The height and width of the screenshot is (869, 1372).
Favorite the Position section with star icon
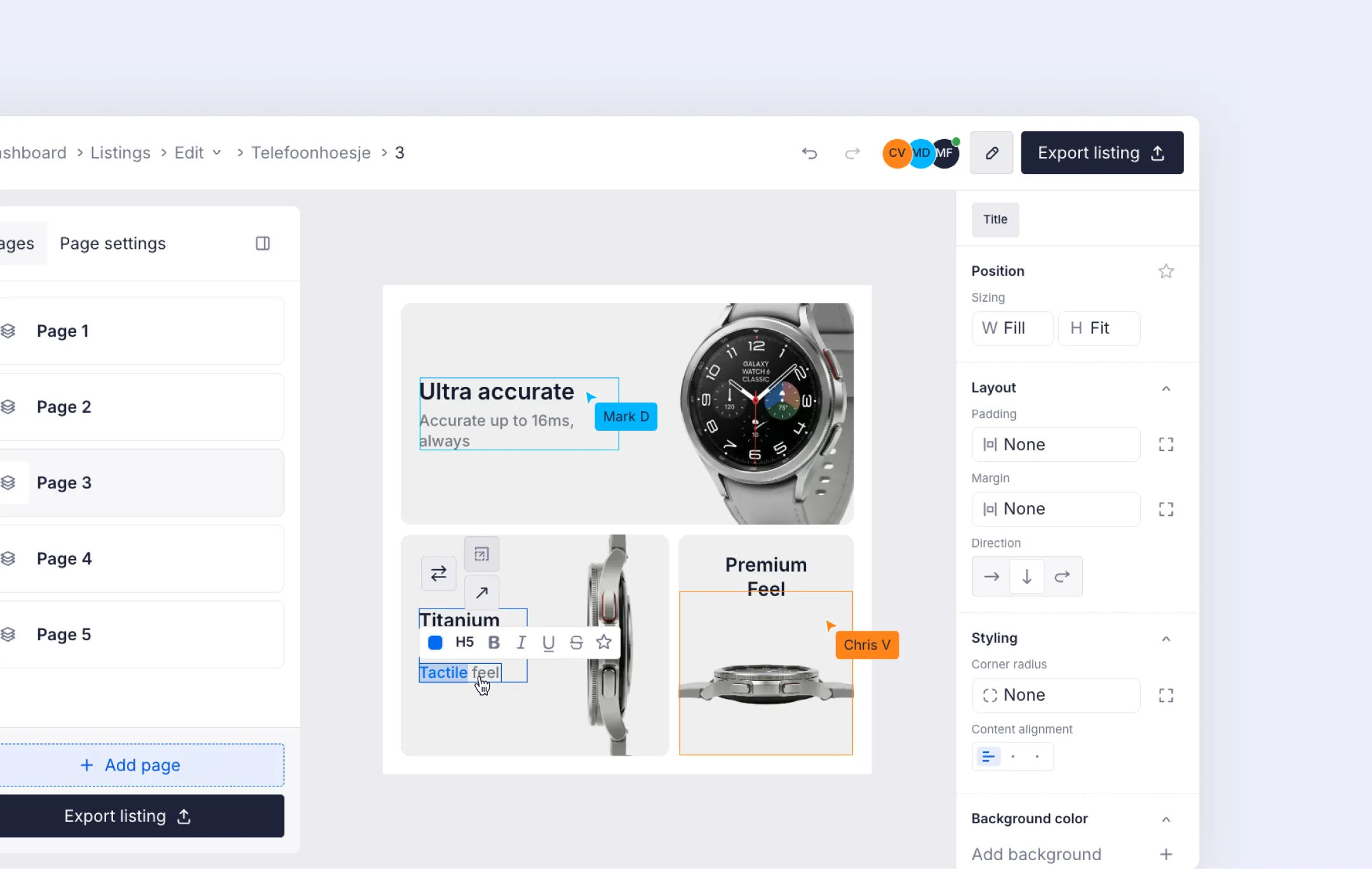click(1166, 271)
